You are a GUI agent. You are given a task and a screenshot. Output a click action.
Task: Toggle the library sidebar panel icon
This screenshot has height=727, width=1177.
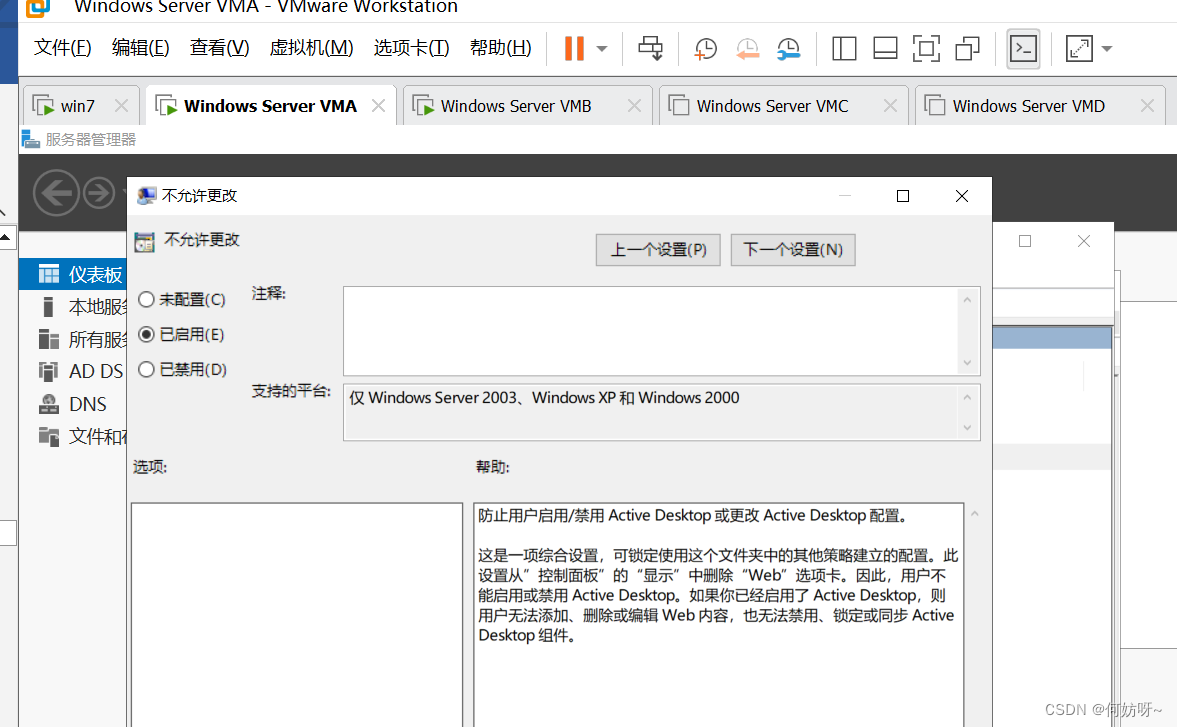point(844,48)
